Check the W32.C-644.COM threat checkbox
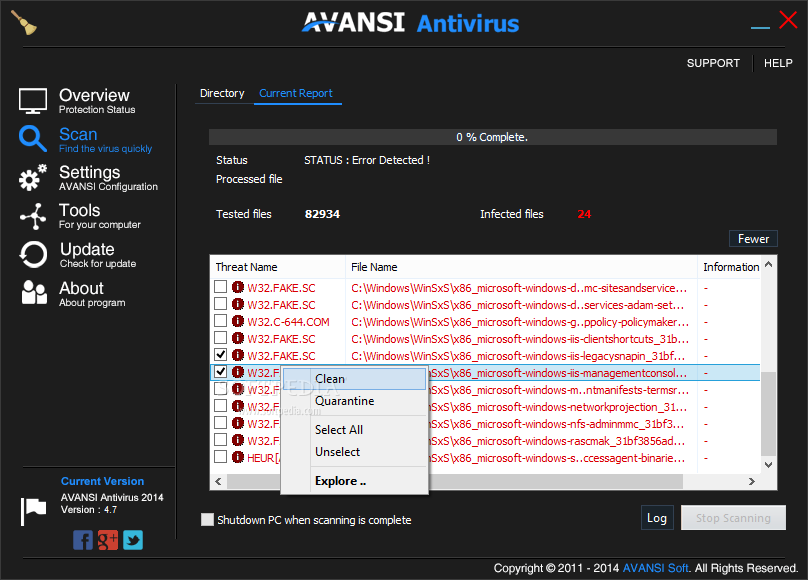This screenshot has width=808, height=580. pyautogui.click(x=221, y=320)
